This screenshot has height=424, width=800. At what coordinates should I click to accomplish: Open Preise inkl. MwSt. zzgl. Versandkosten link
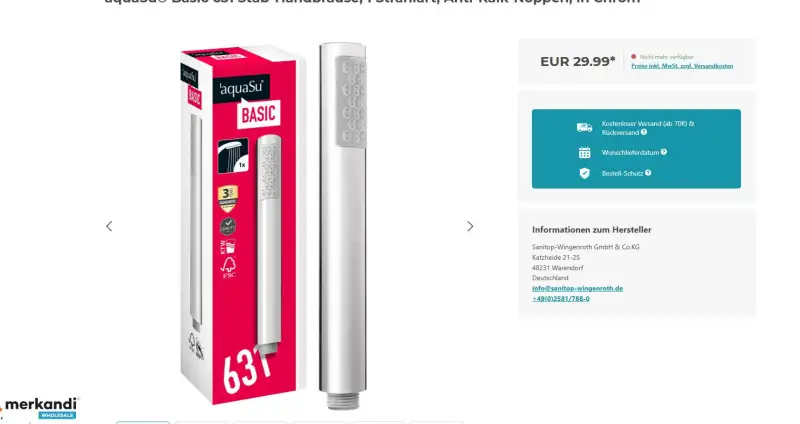click(682, 66)
